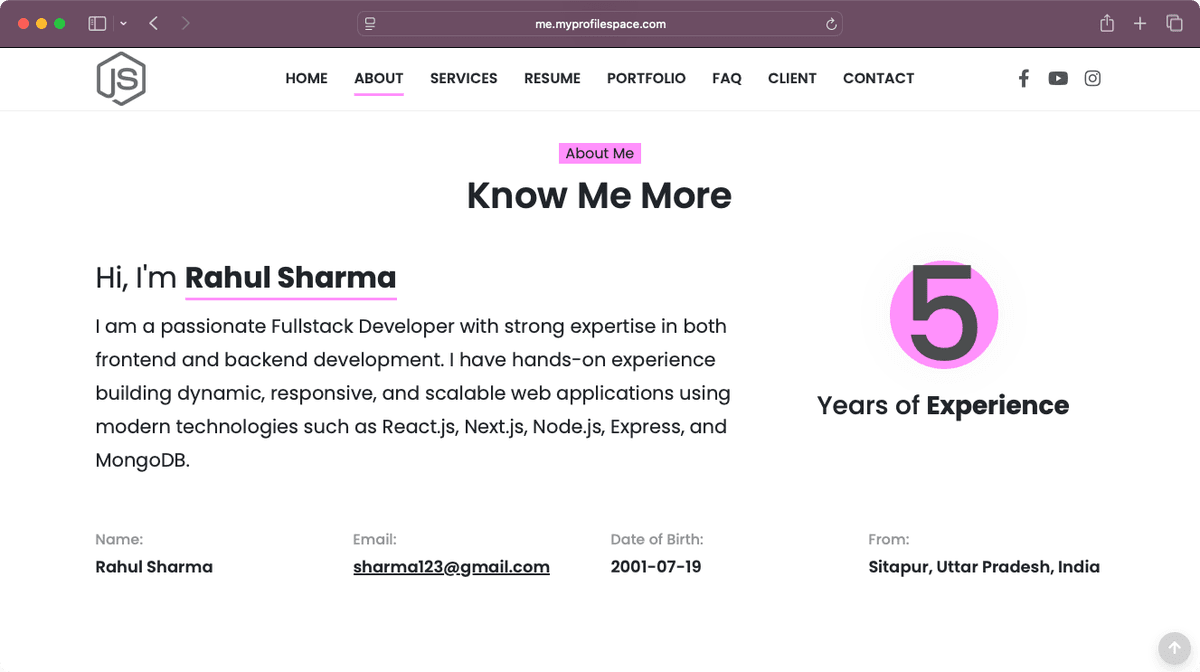Go to the HOME menu item
The image size is (1200, 672).
[x=306, y=78]
